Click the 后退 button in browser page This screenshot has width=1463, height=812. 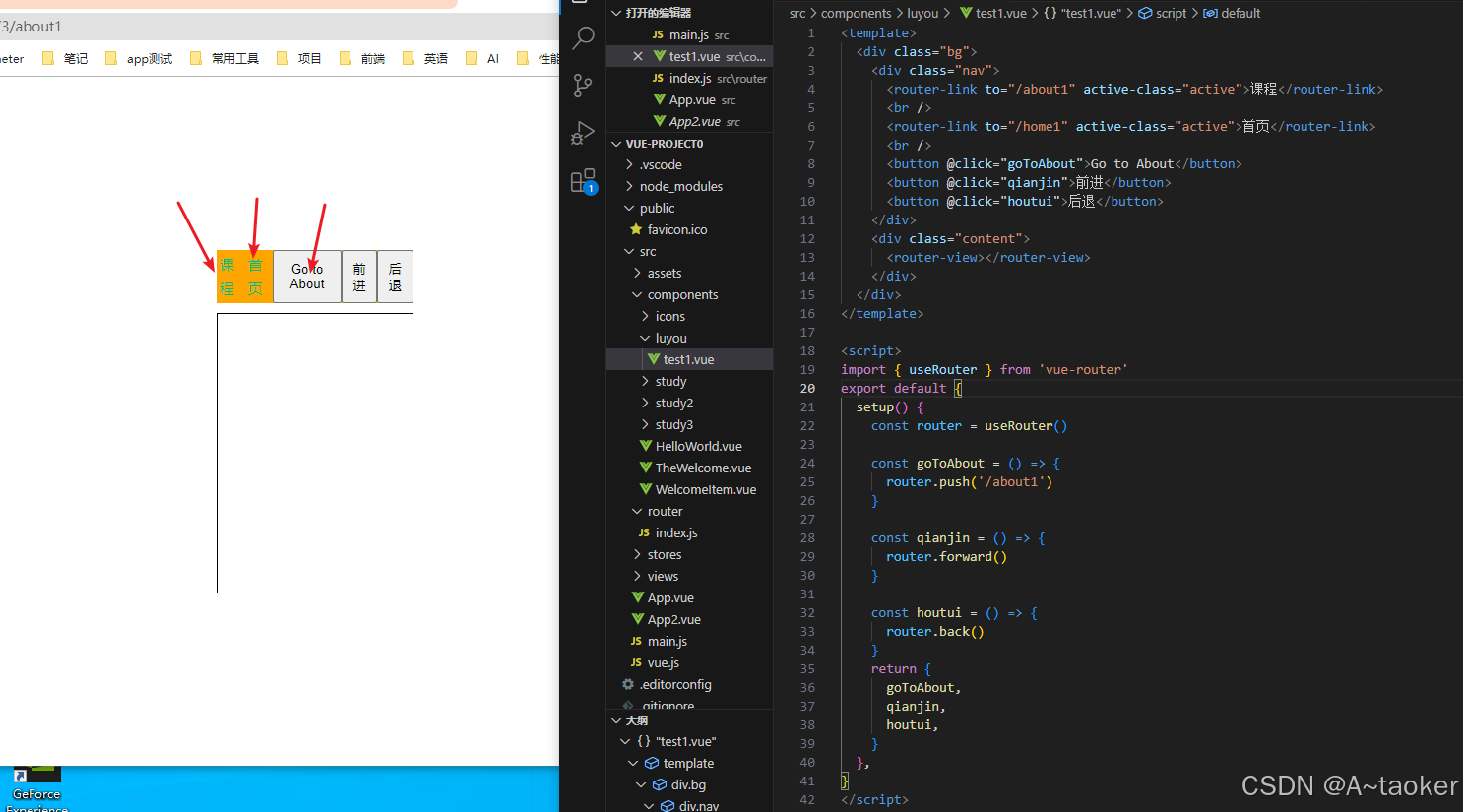click(x=395, y=277)
